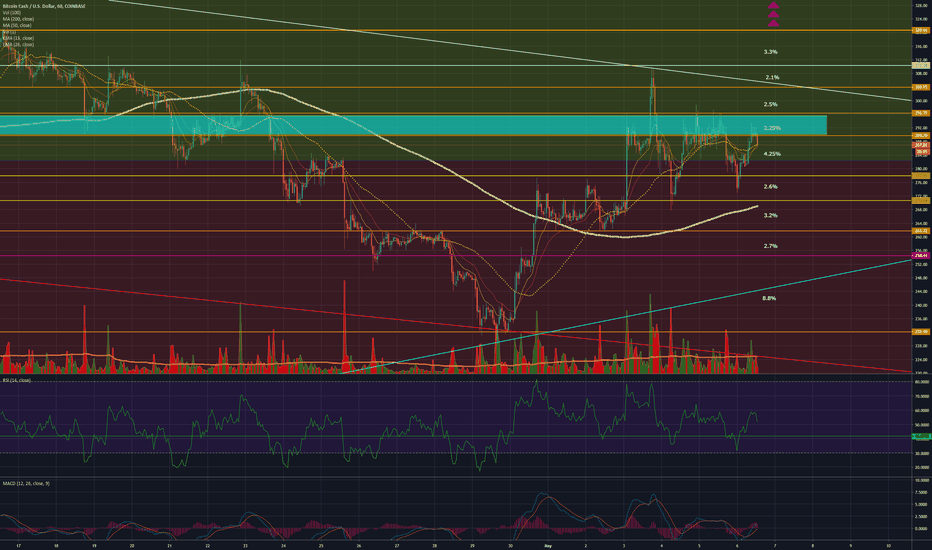Select the 2.25% annotation inside teal zone
The height and width of the screenshot is (550, 932).
pos(772,128)
